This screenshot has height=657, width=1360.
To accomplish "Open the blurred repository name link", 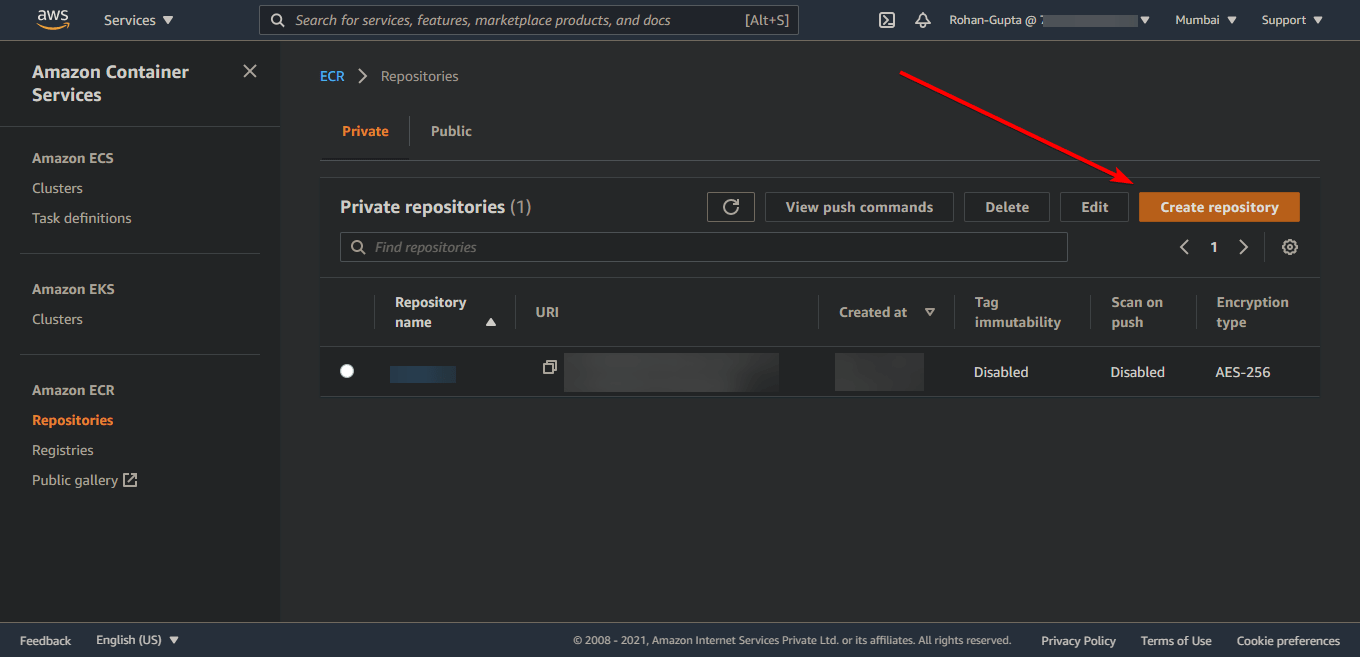I will (423, 374).
